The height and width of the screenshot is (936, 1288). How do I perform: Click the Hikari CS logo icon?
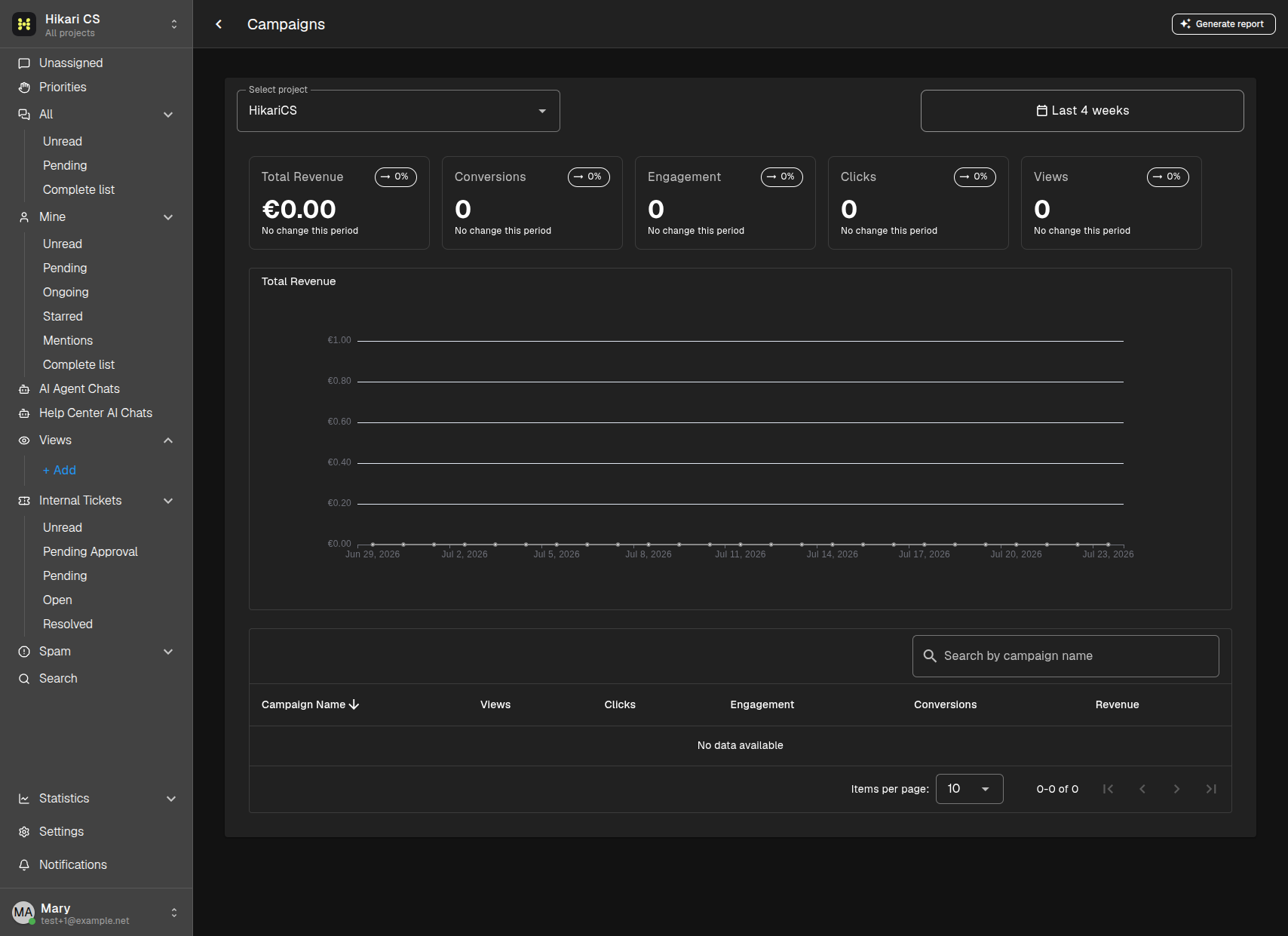[x=24, y=24]
